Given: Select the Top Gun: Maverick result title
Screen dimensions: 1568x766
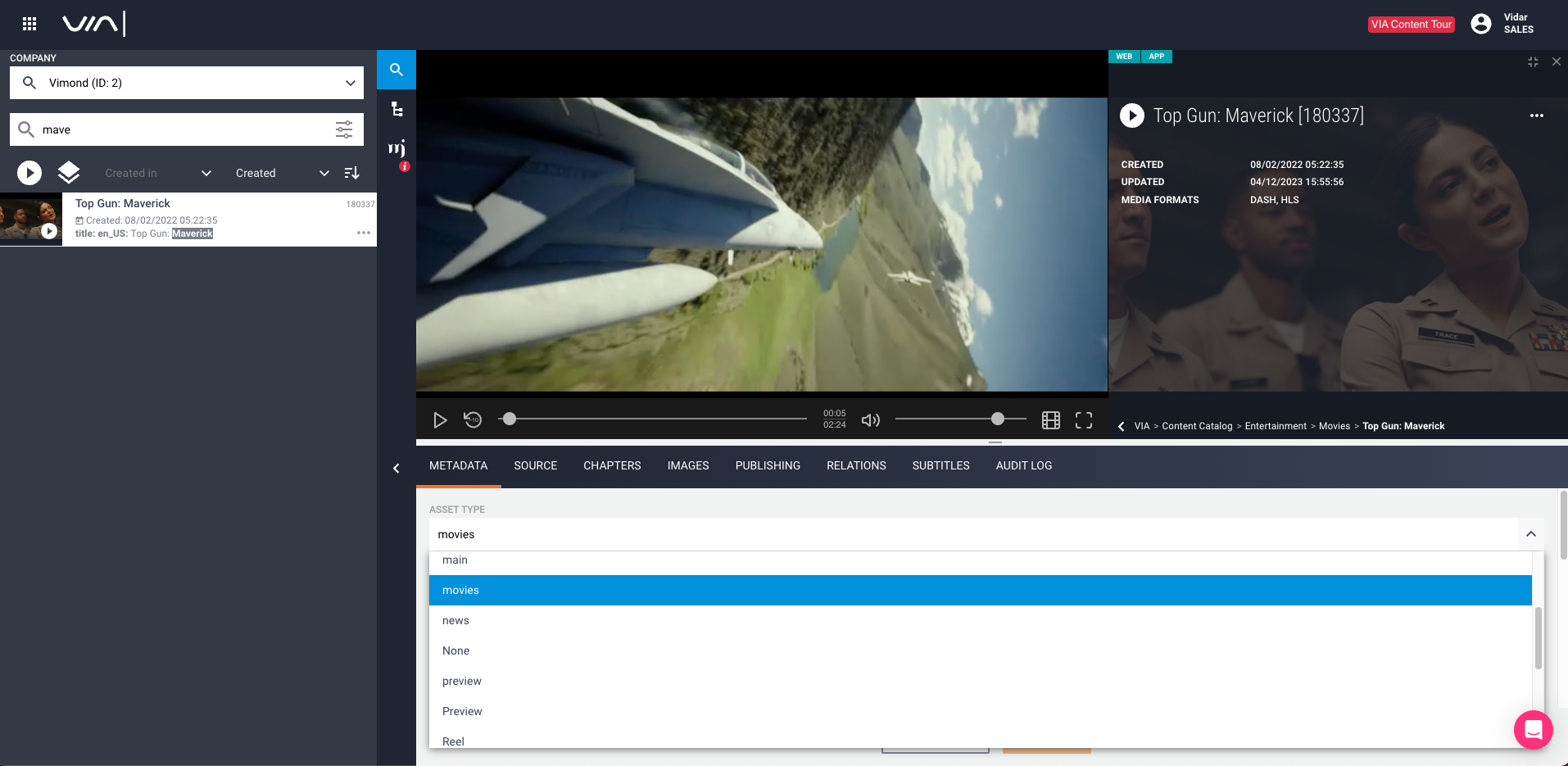Looking at the screenshot, I should (x=123, y=203).
